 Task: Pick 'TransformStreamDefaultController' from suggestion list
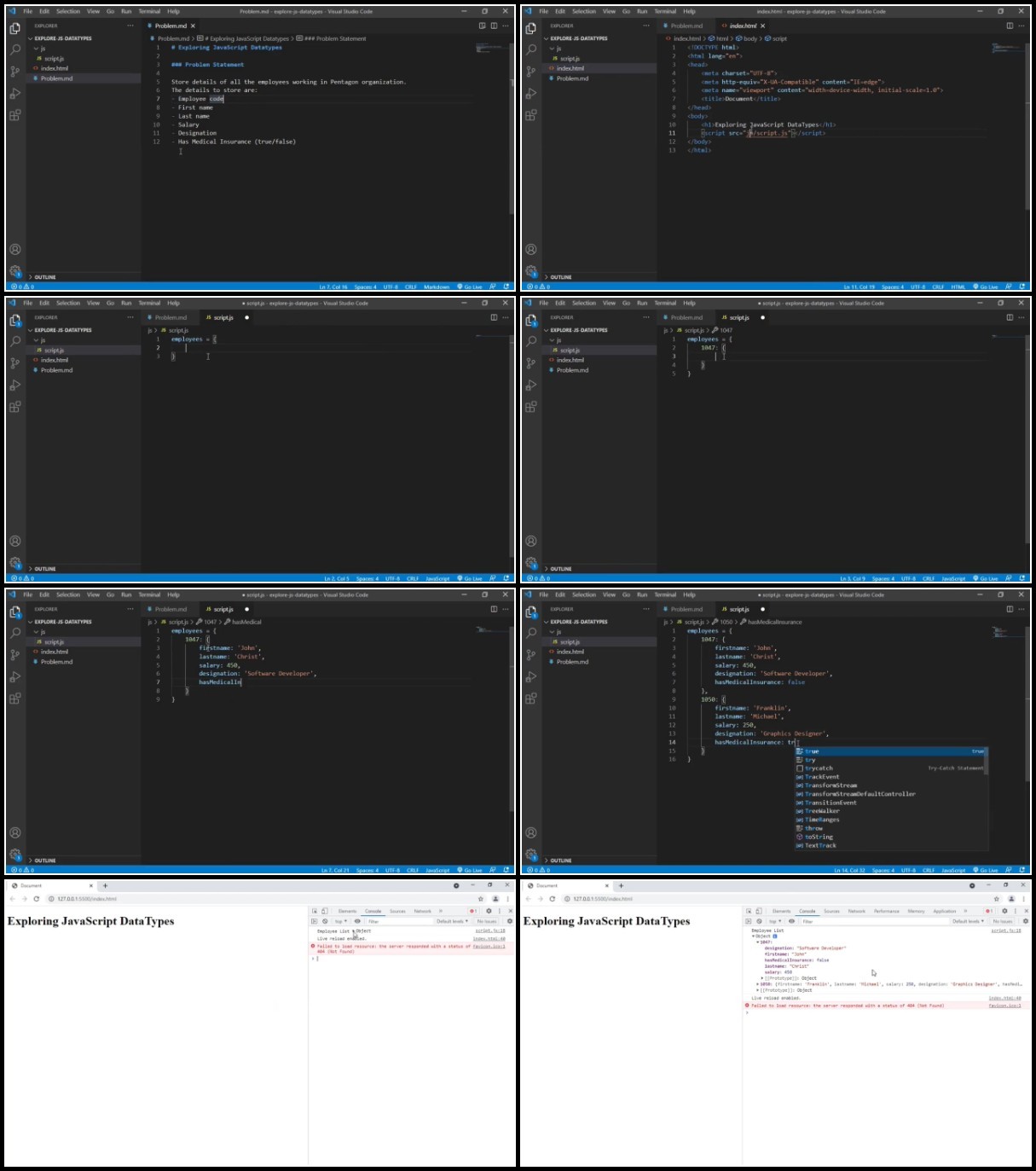click(x=890, y=794)
